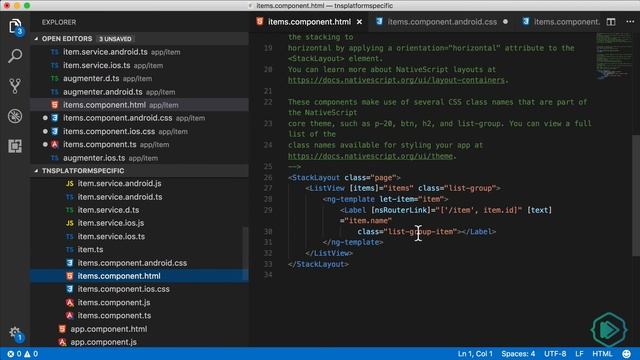Viewport: 640px width, 360px height.
Task: Switch to the truncated items.component tab
Action: tap(561, 22)
